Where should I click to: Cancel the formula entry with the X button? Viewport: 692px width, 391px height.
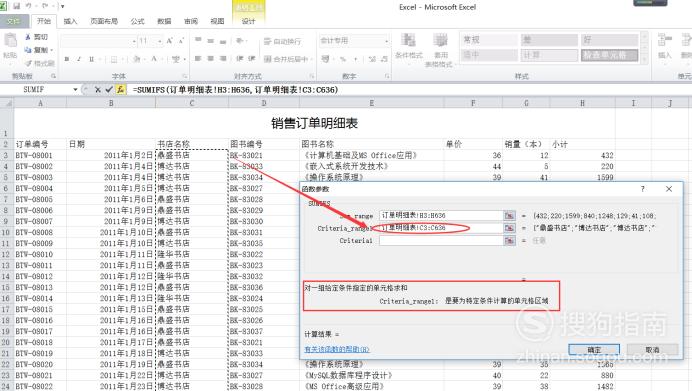point(98,90)
